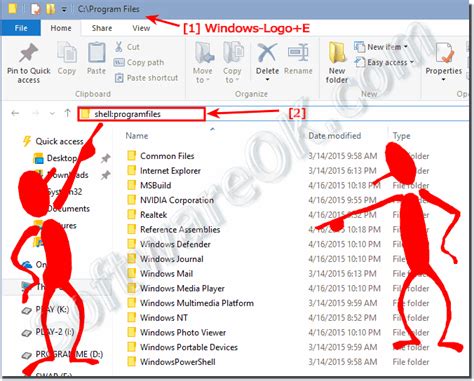Screen dimensions: 474x381
Task: Click the title bar new folder quick icon
Action: (x=50, y=9)
